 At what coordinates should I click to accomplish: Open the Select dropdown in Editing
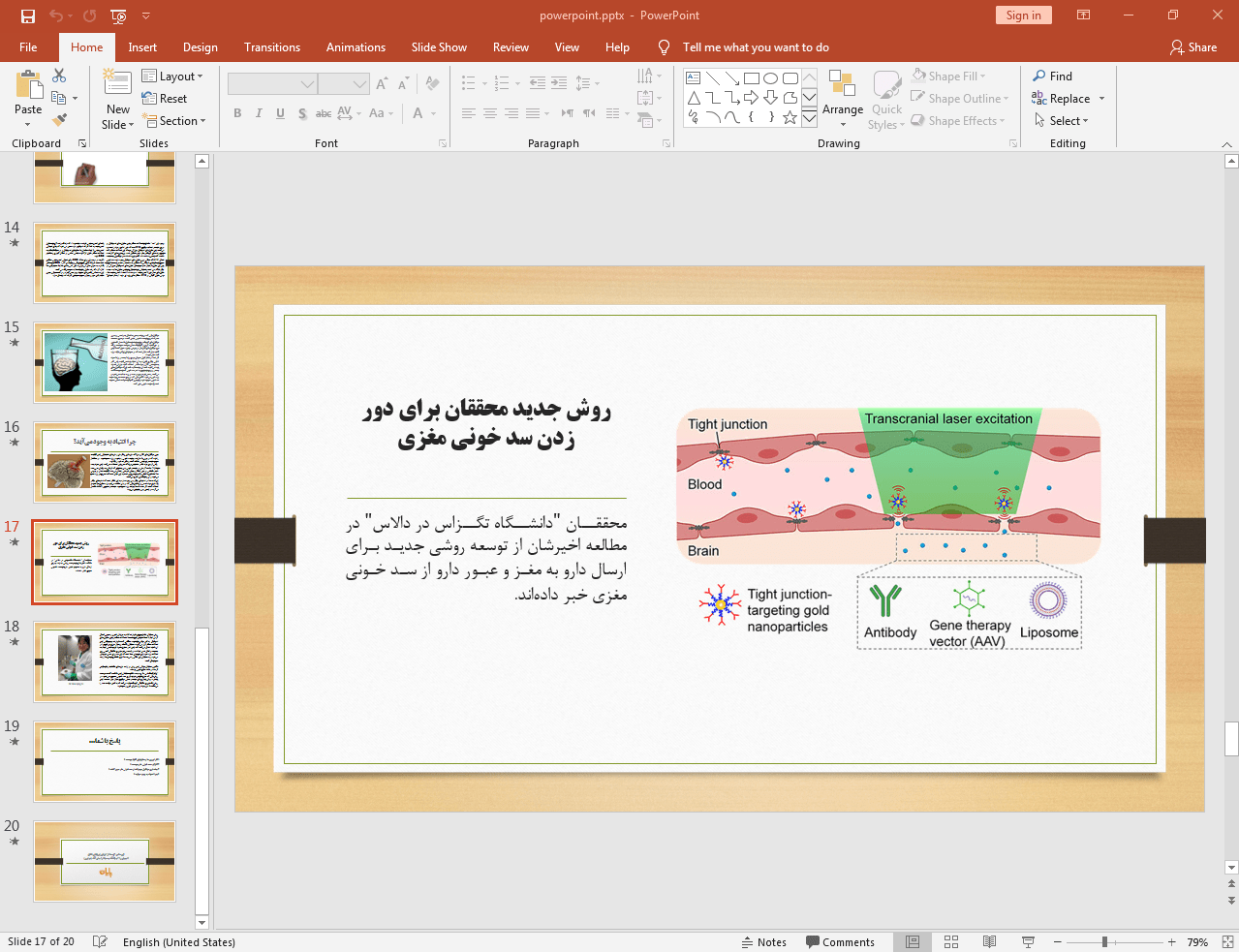pyautogui.click(x=1062, y=120)
